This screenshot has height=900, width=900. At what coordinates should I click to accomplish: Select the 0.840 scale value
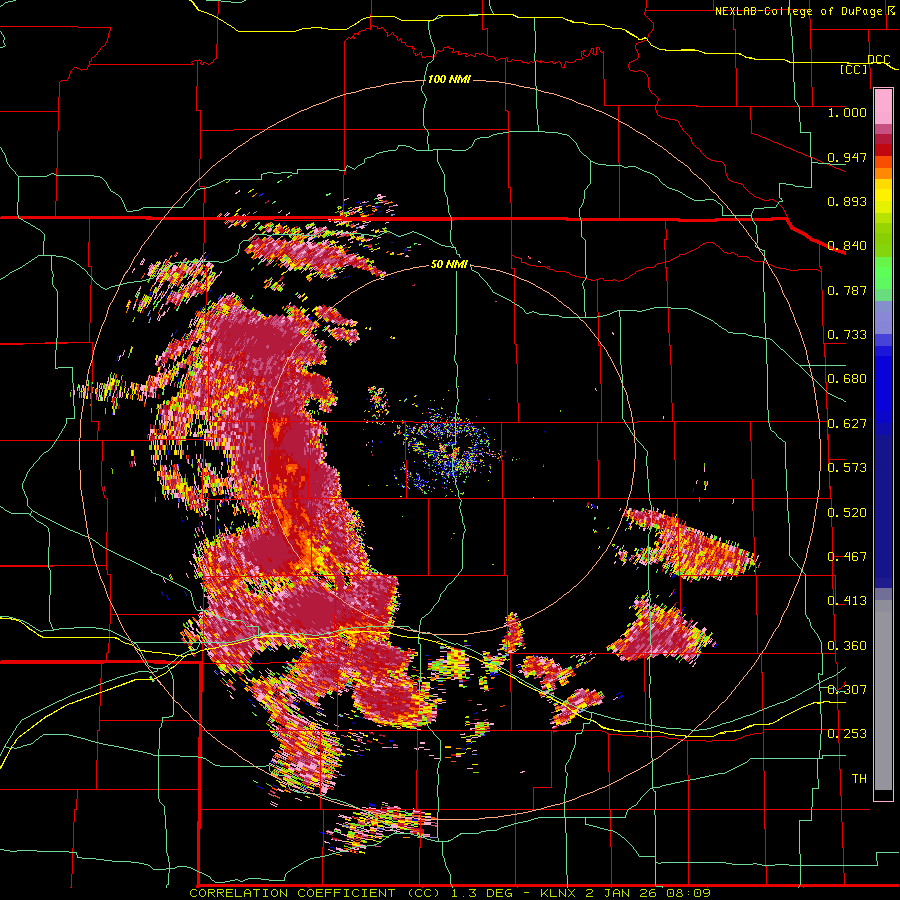tap(847, 246)
